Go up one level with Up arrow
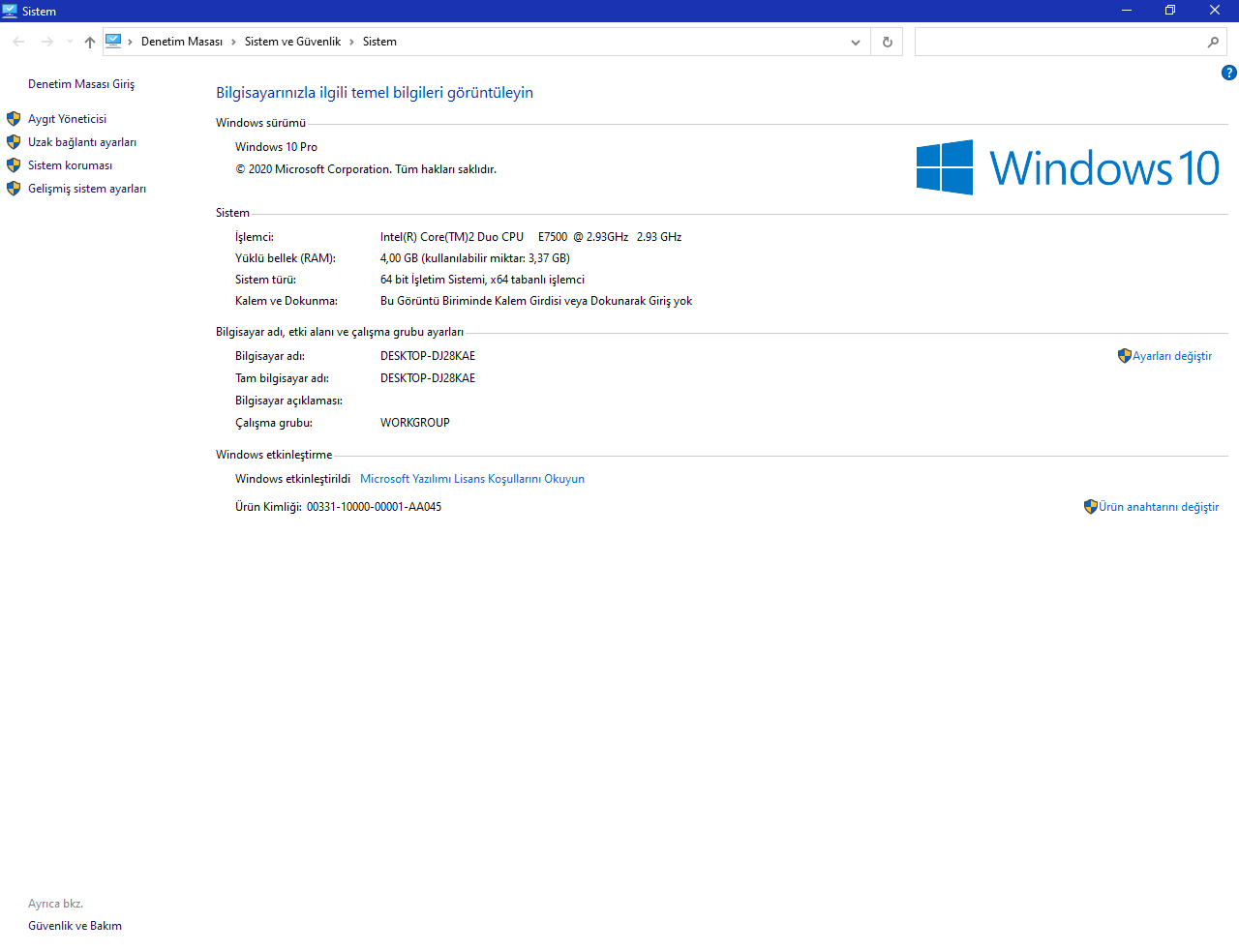Viewport: 1239px width, 952px height. pyautogui.click(x=90, y=42)
